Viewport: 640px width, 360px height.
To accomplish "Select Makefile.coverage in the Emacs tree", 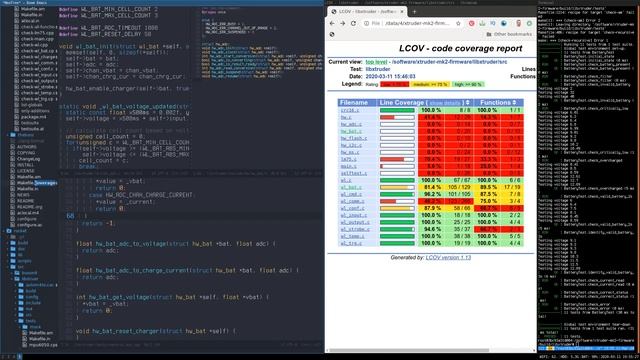I will click(37, 183).
